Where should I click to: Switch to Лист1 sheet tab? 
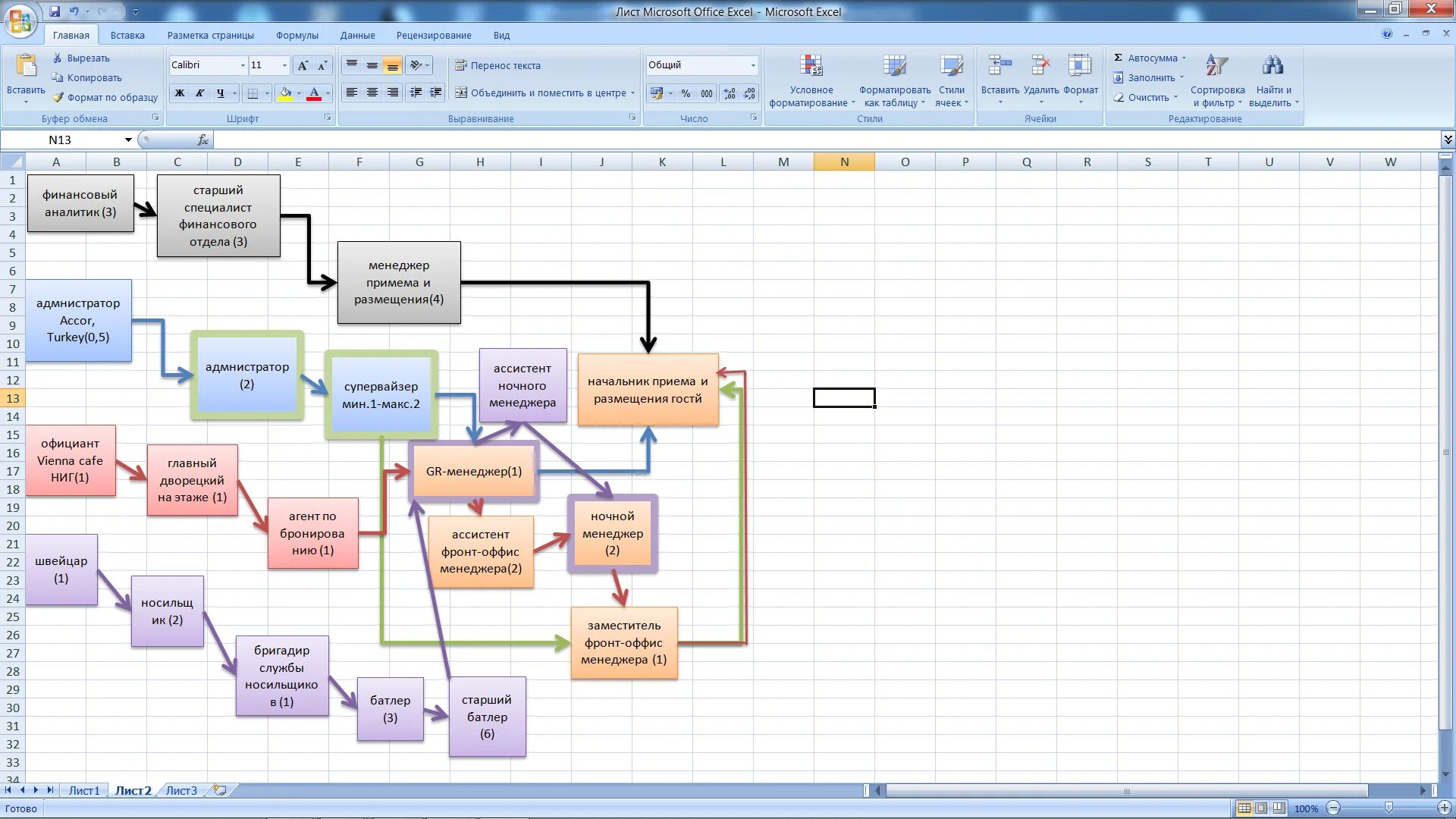point(84,790)
